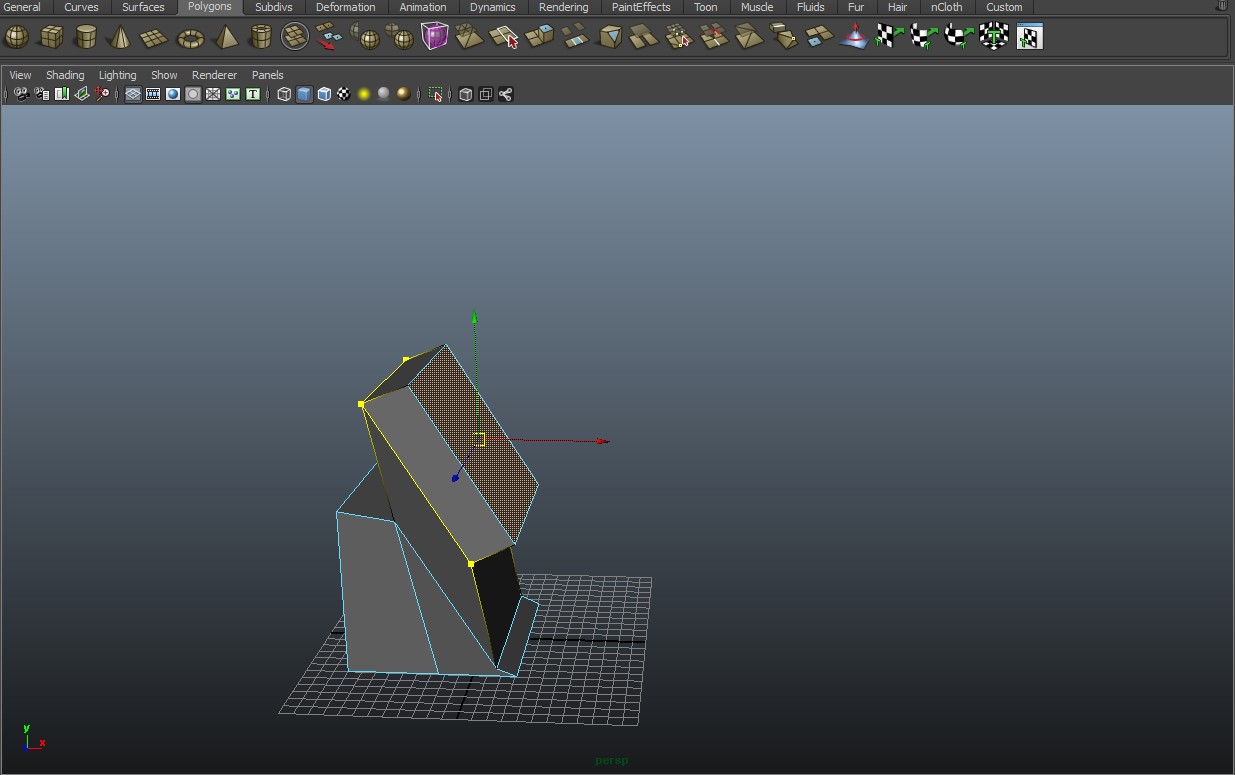The image size is (1235, 775).
Task: Create a polygon cube from the shelf
Action: [x=50, y=37]
